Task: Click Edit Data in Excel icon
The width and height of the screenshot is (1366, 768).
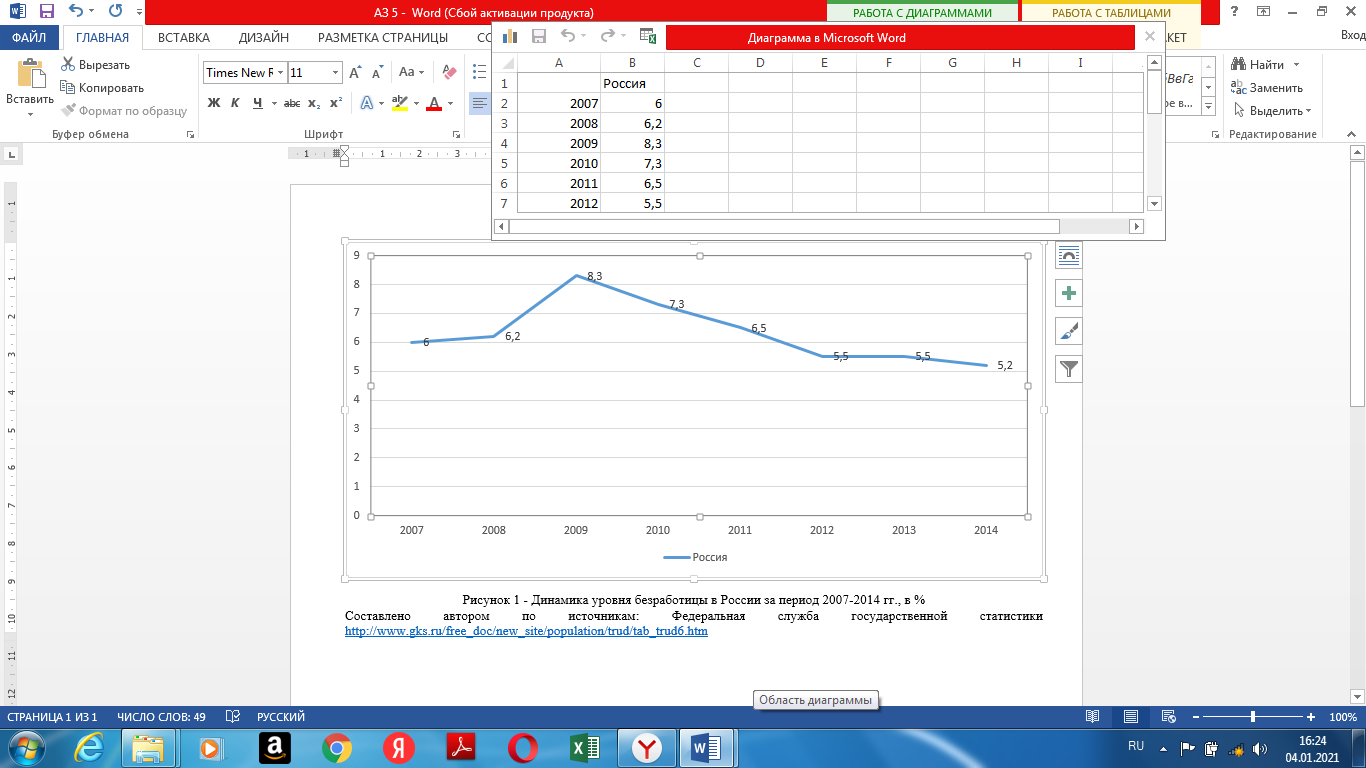Action: click(647, 37)
